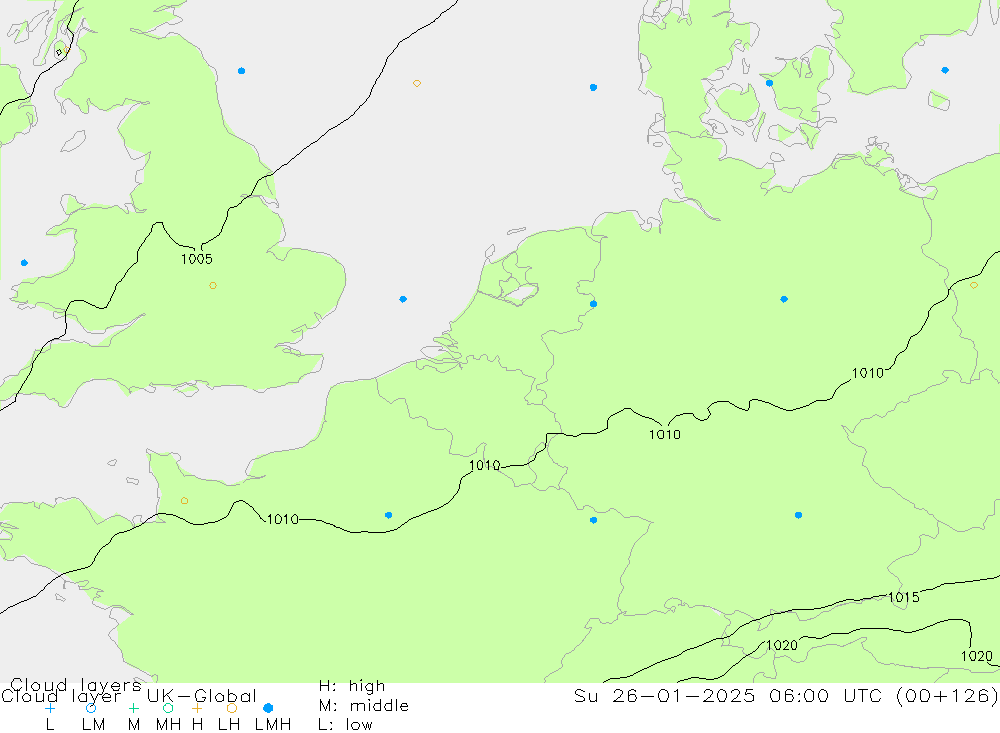Click the filled blue LMH legend symbol
The height and width of the screenshot is (733, 1000).
tap(268, 708)
